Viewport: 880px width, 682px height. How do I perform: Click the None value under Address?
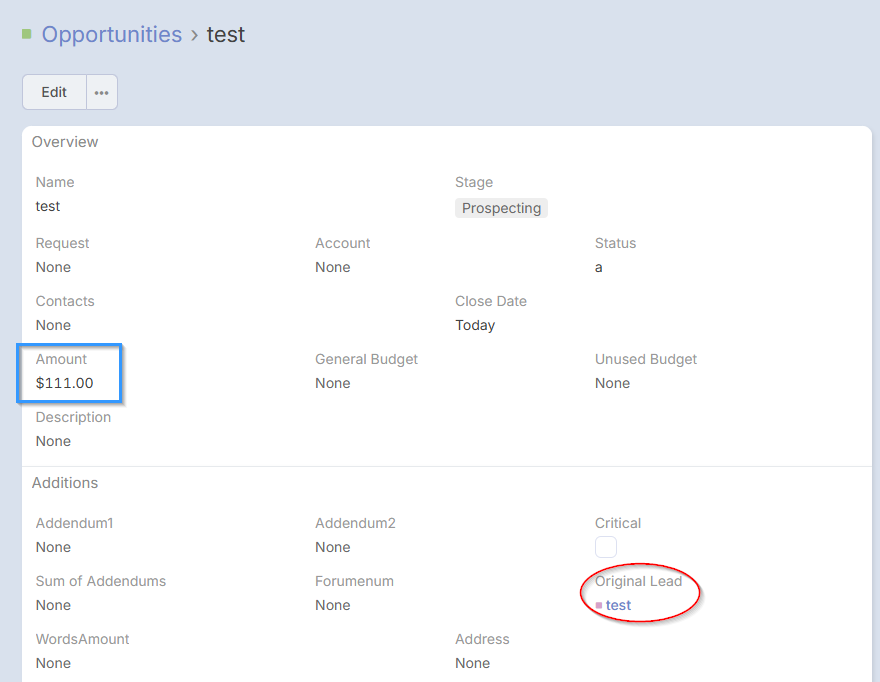(x=473, y=663)
